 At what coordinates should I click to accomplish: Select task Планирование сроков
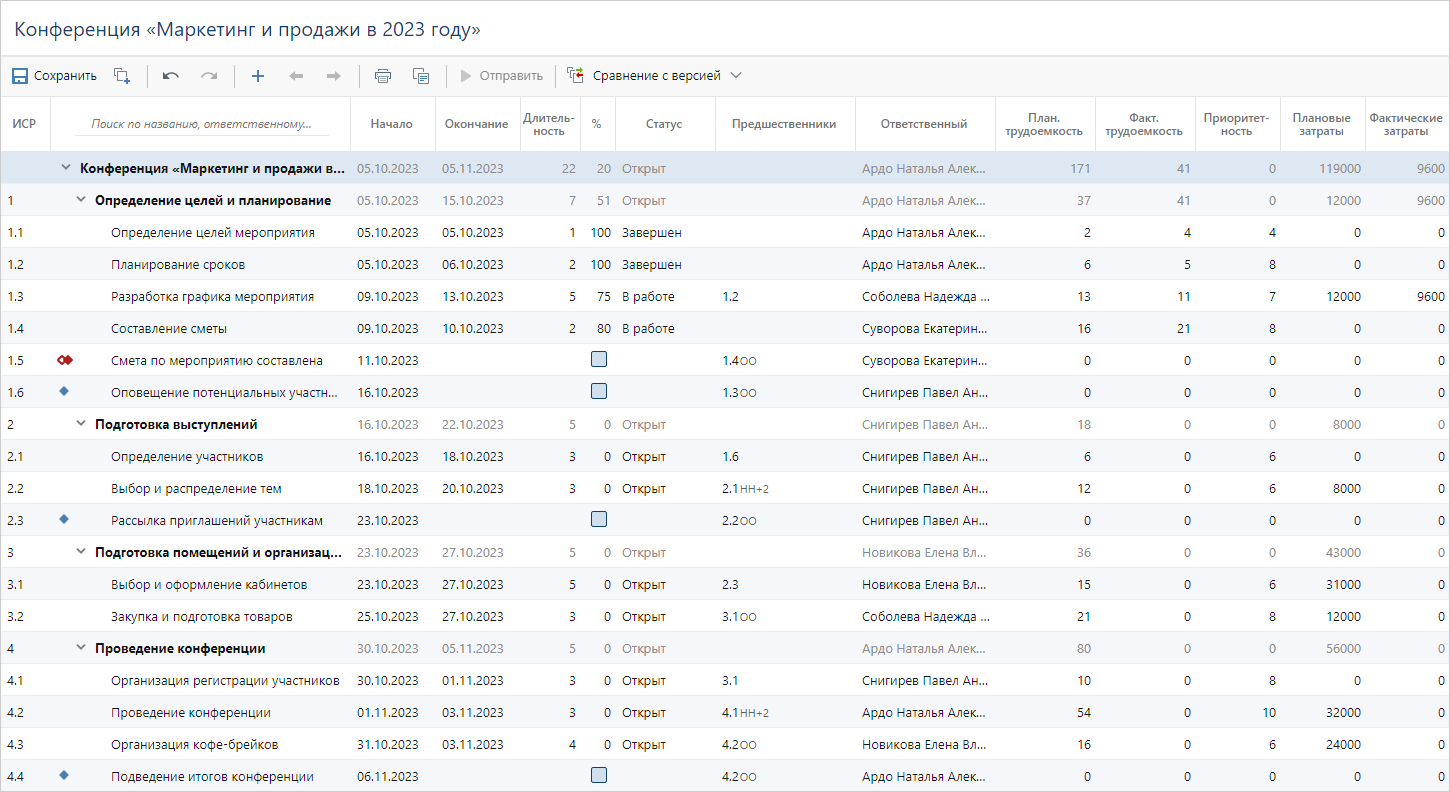(x=178, y=264)
